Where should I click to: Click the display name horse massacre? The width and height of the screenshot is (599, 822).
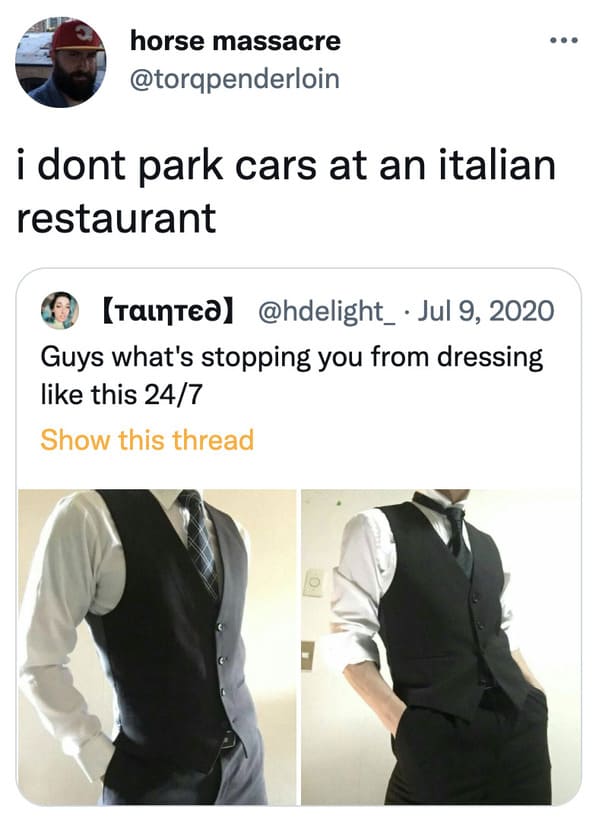tap(235, 41)
